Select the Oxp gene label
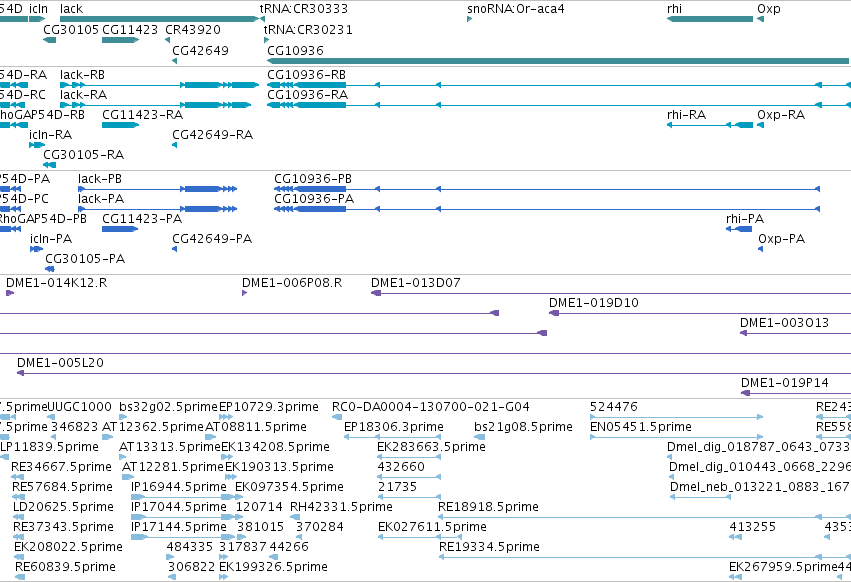Screen dimensions: 851x582 pyautogui.click(x=769, y=9)
